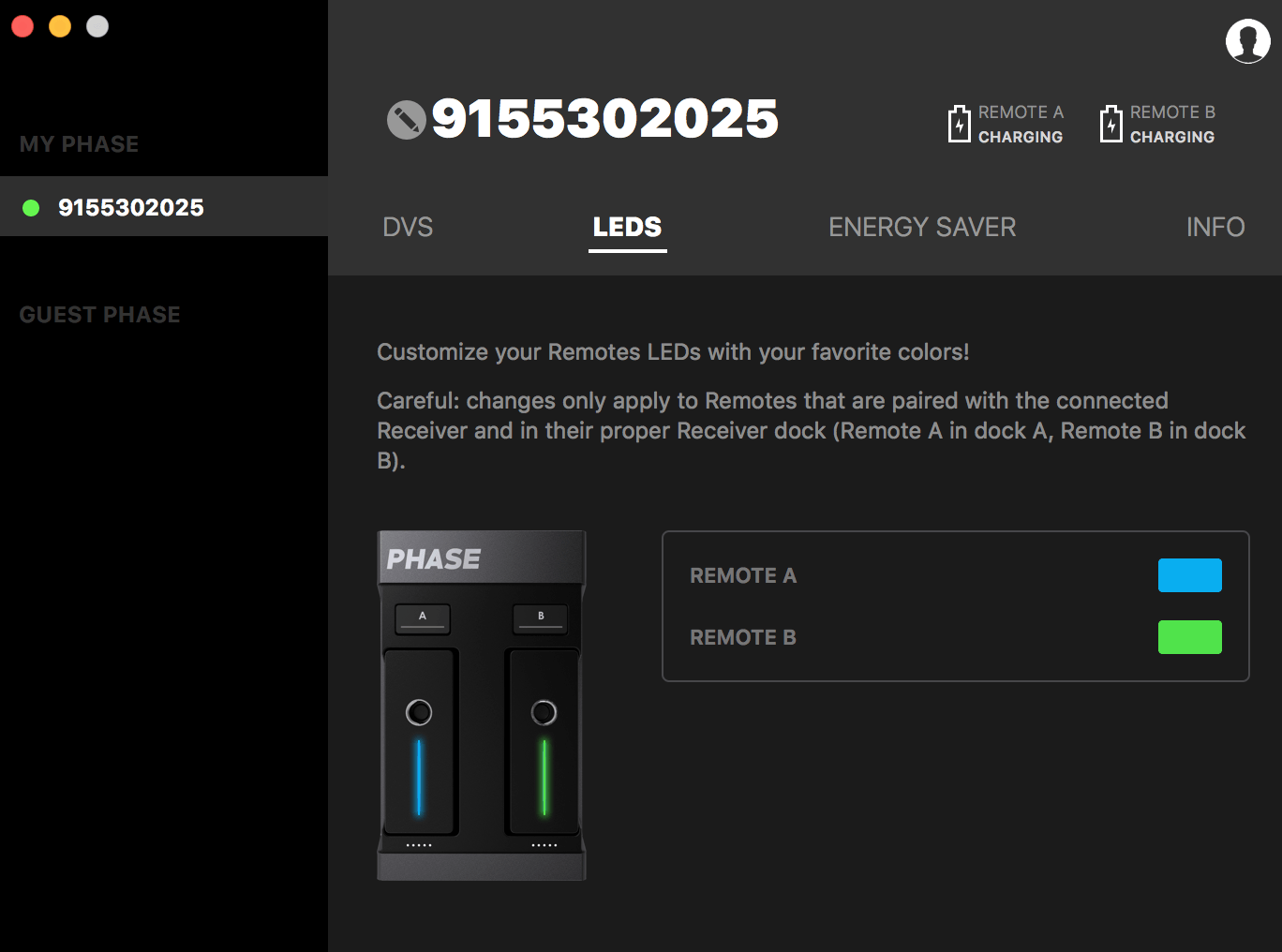Select device 9155302025 in the sidebar

(x=130, y=207)
